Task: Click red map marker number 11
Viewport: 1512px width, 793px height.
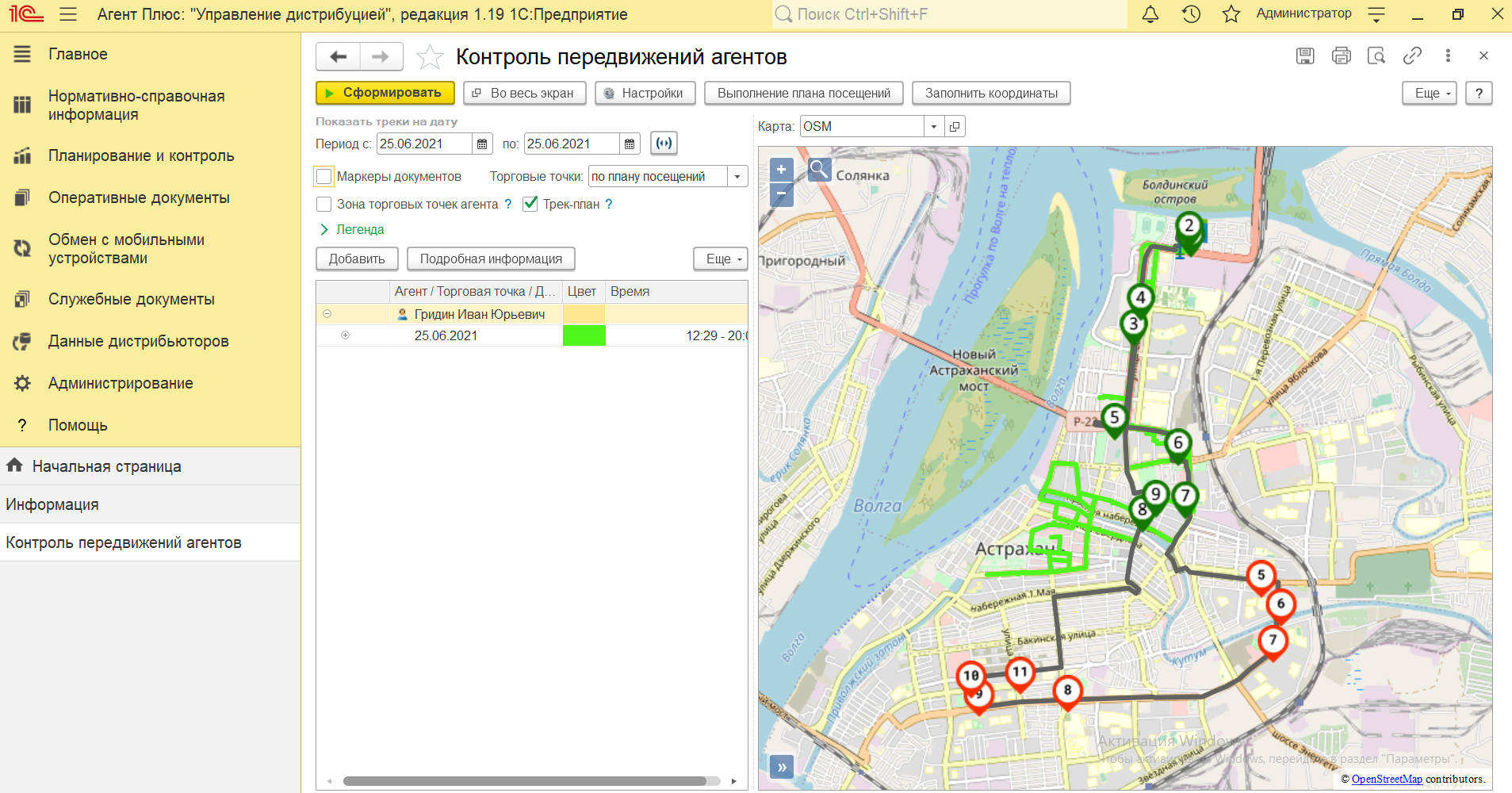Action: click(1020, 674)
